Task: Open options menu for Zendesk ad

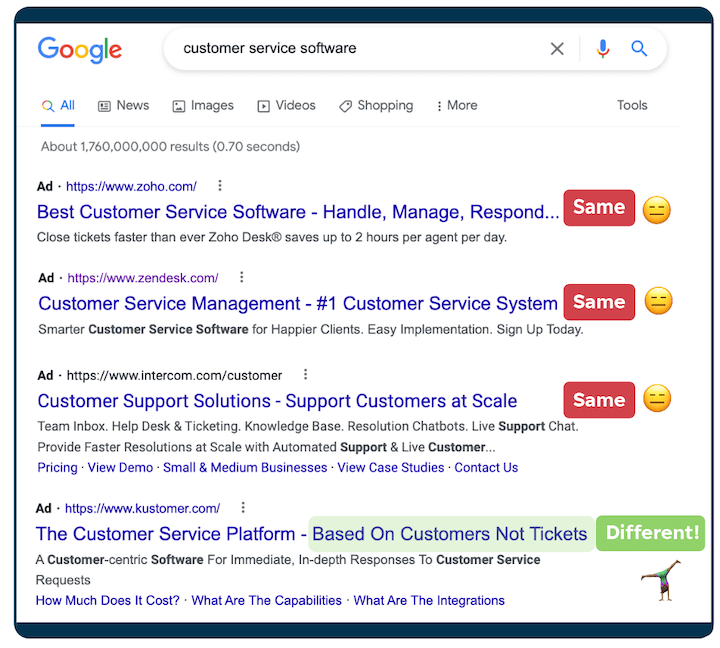Action: click(242, 277)
